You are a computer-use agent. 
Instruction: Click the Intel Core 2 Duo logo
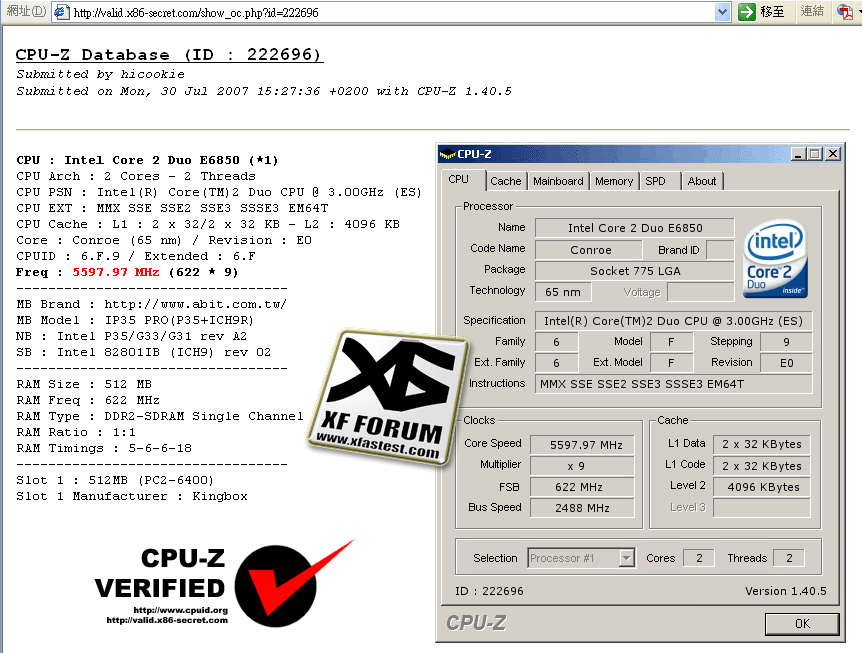point(775,258)
